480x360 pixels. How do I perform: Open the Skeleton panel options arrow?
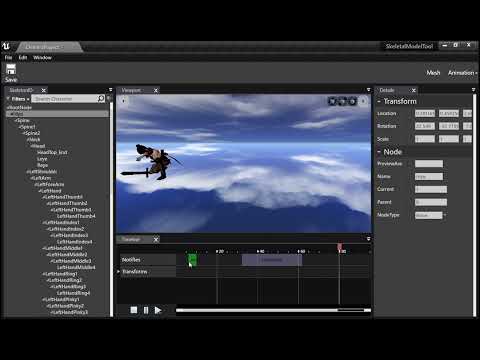[x=111, y=90]
